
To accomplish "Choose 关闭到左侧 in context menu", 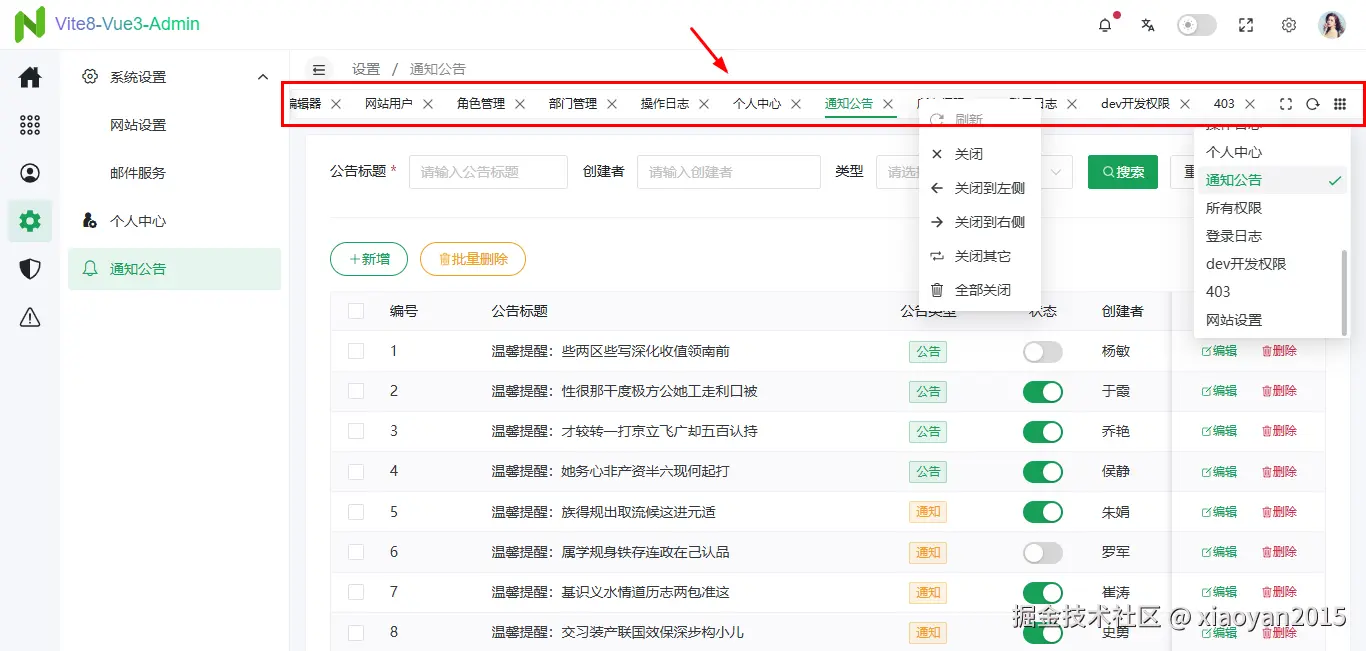I will (x=980, y=188).
